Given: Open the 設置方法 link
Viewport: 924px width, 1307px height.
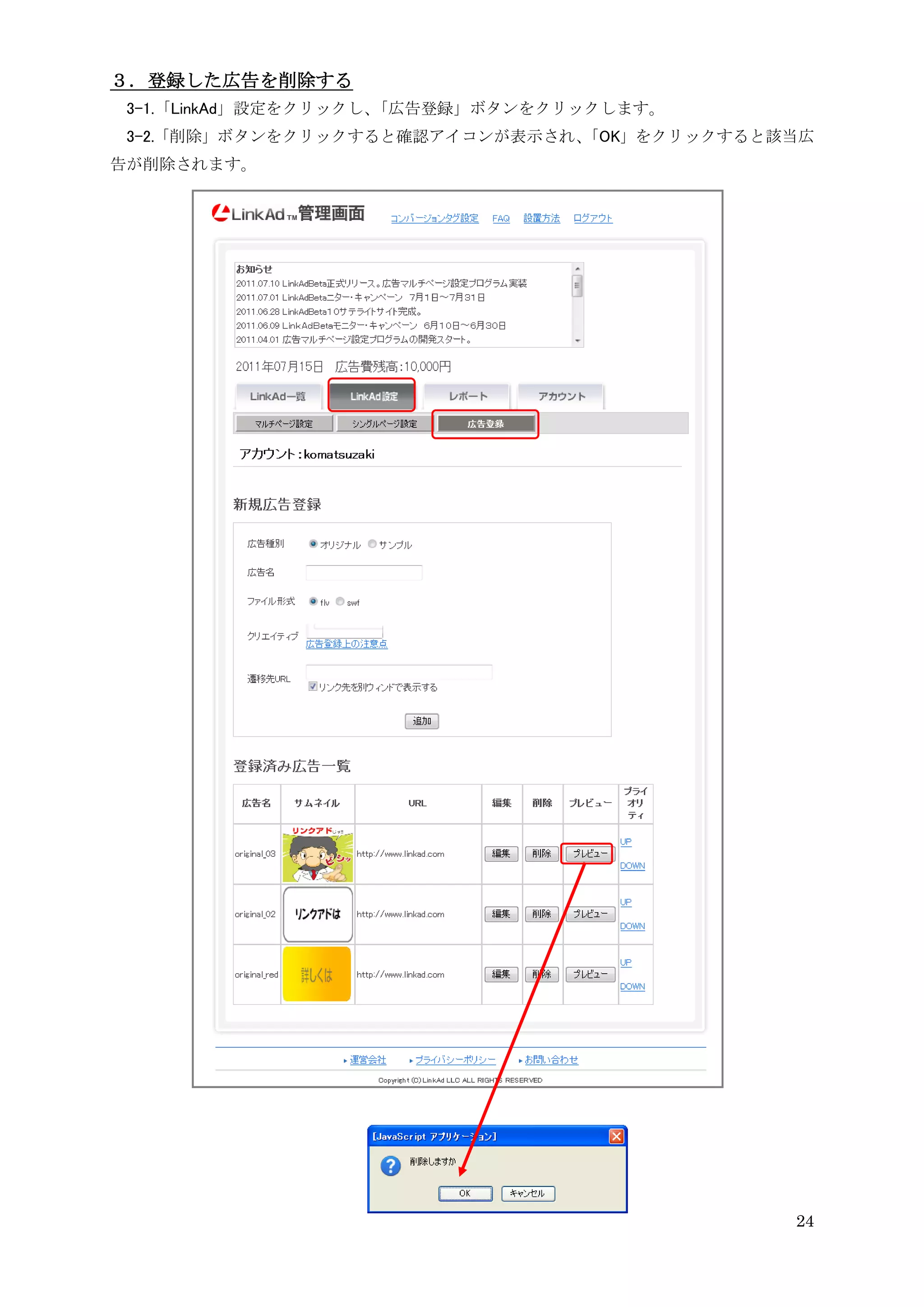Looking at the screenshot, I should tap(541, 218).
